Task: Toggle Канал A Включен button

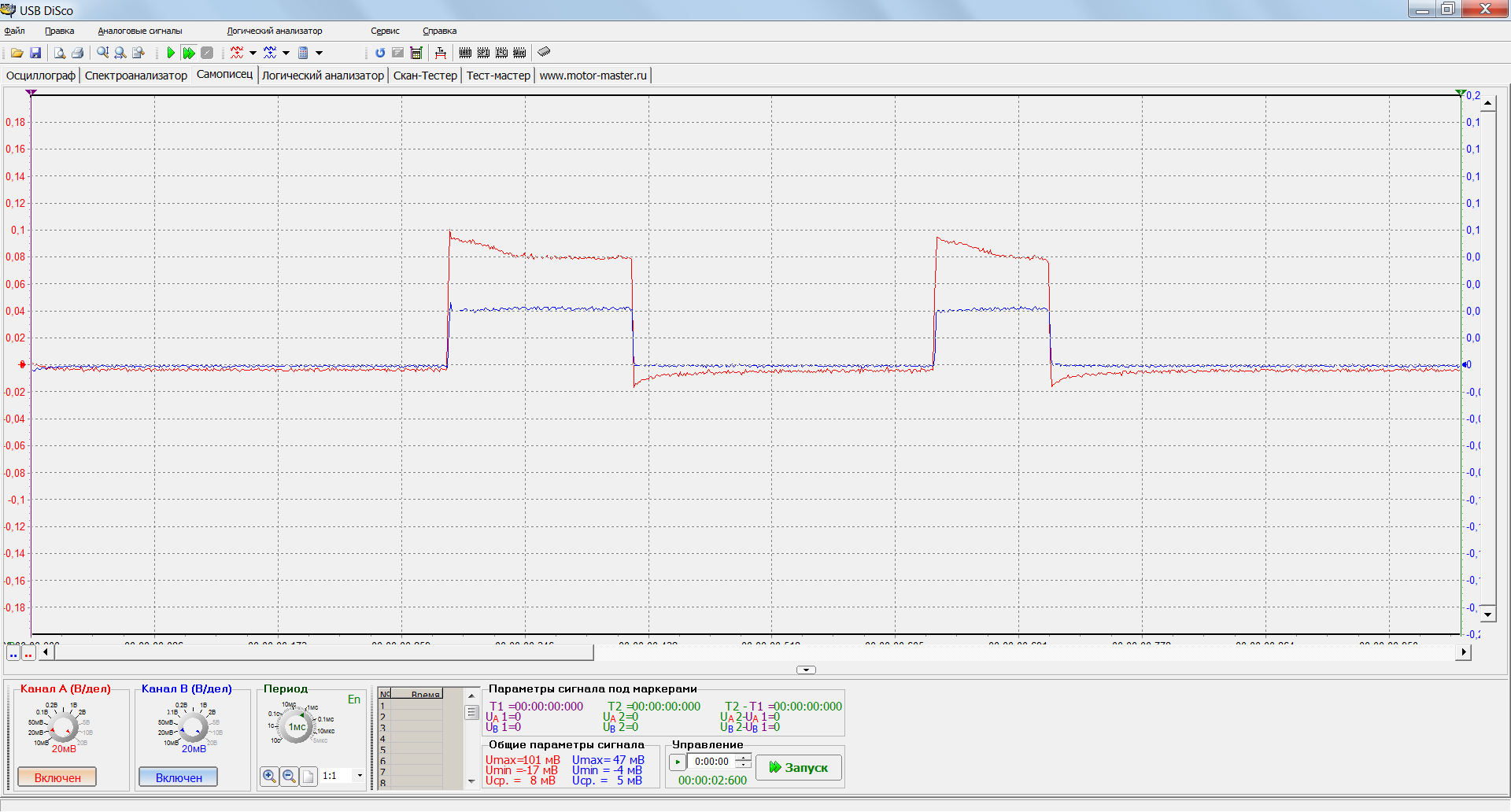Action: (x=57, y=777)
